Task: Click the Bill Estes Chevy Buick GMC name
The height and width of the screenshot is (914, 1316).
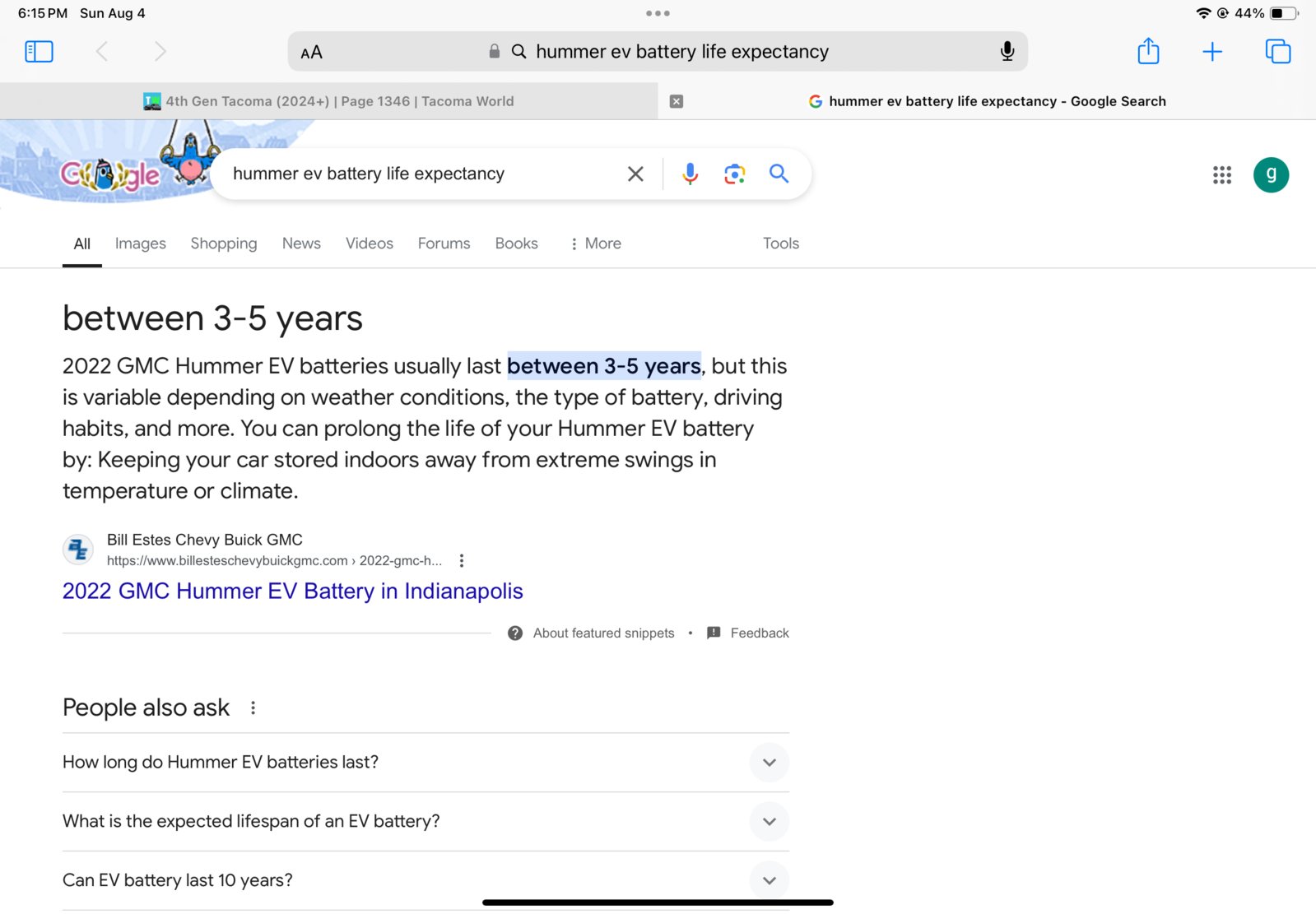Action: point(205,540)
